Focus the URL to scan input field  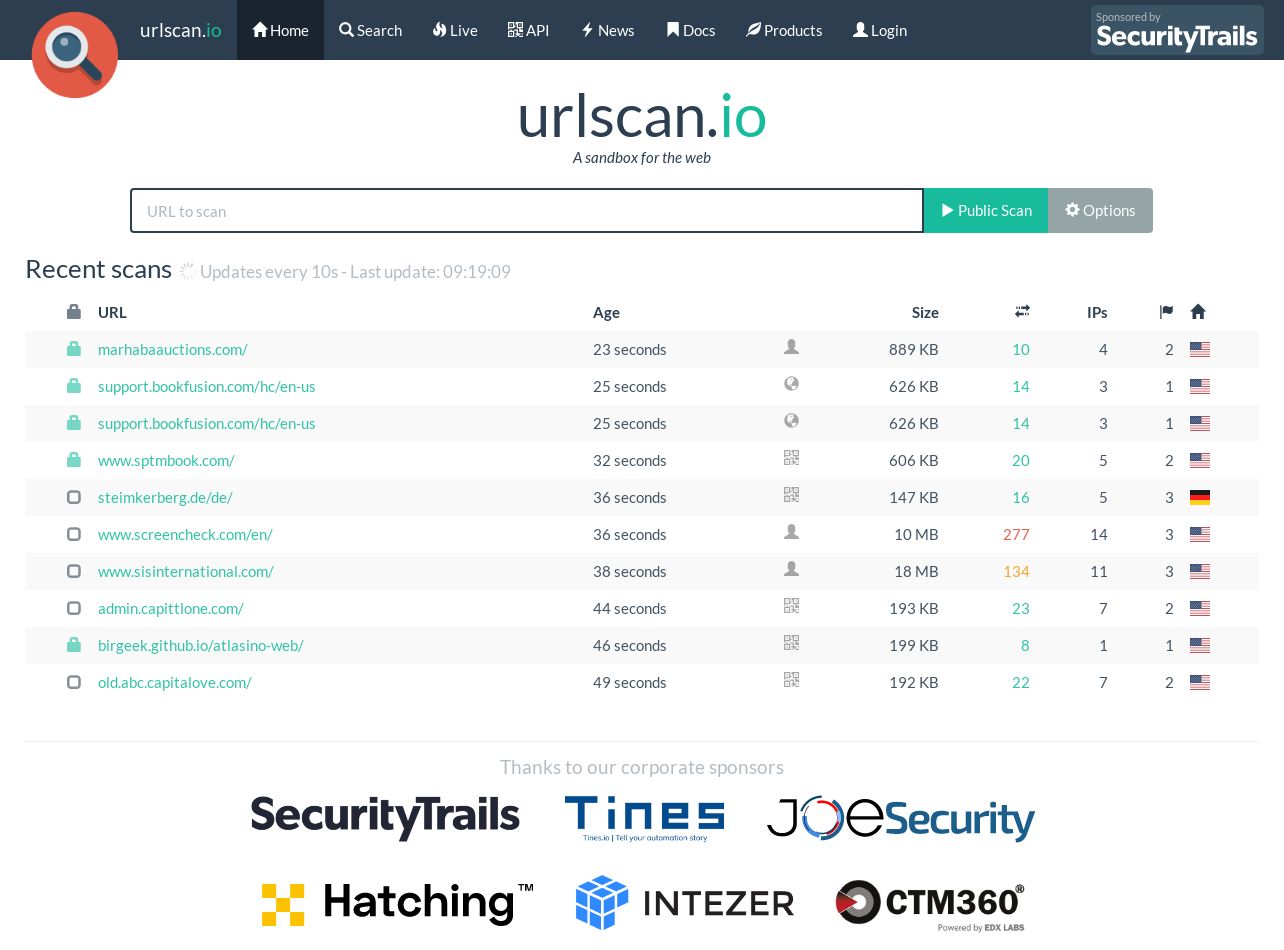(x=527, y=211)
